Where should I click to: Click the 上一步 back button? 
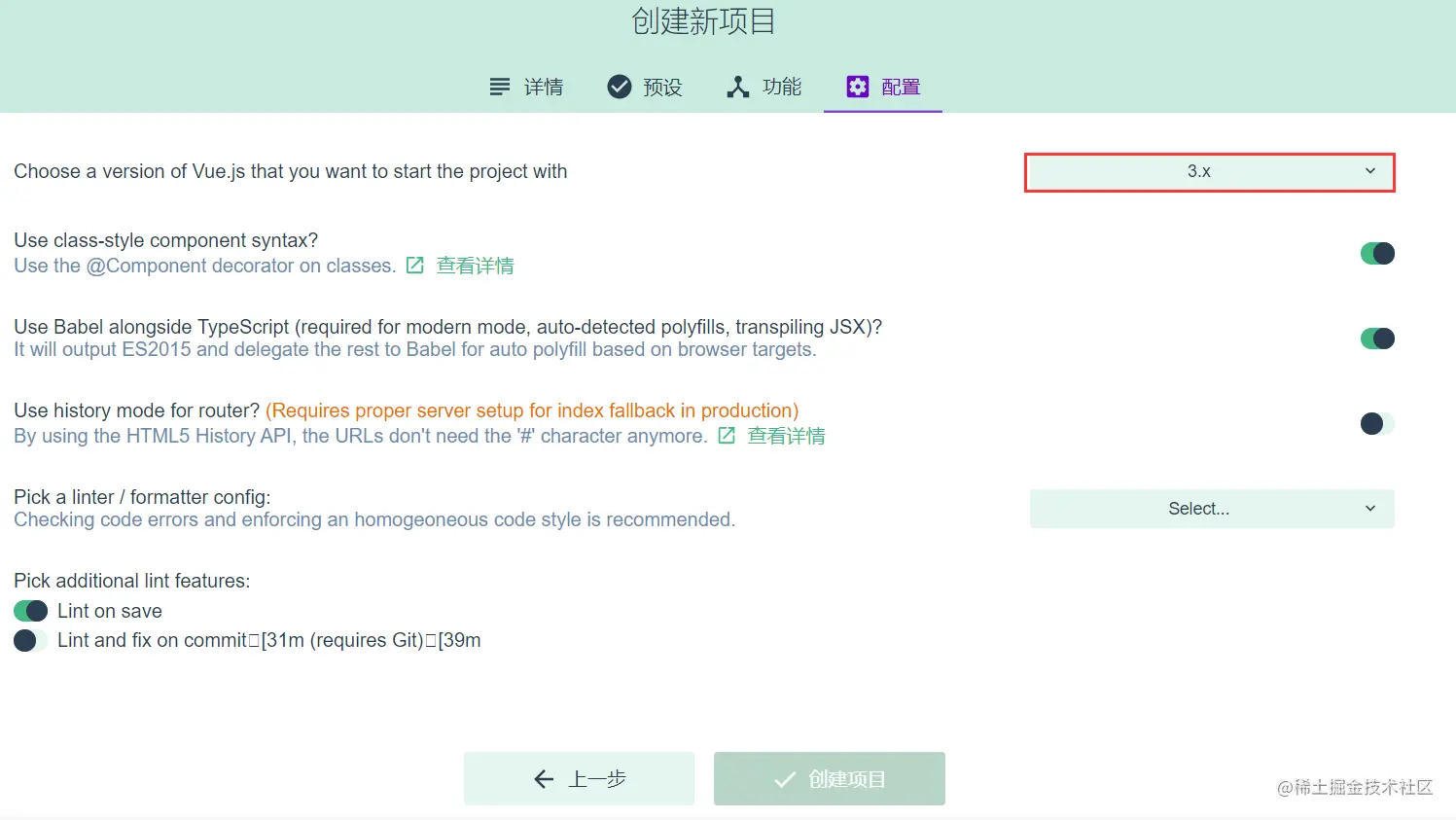click(x=579, y=778)
